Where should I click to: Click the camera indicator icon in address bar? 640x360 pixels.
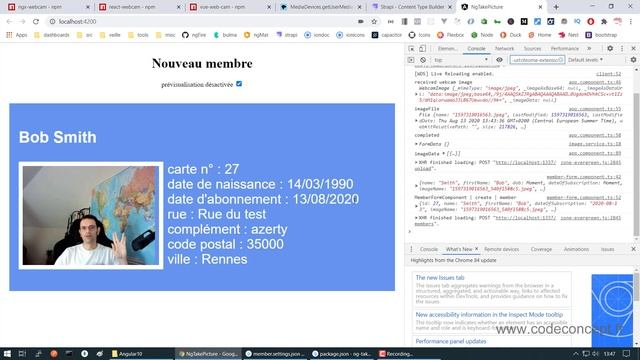coord(360,22)
